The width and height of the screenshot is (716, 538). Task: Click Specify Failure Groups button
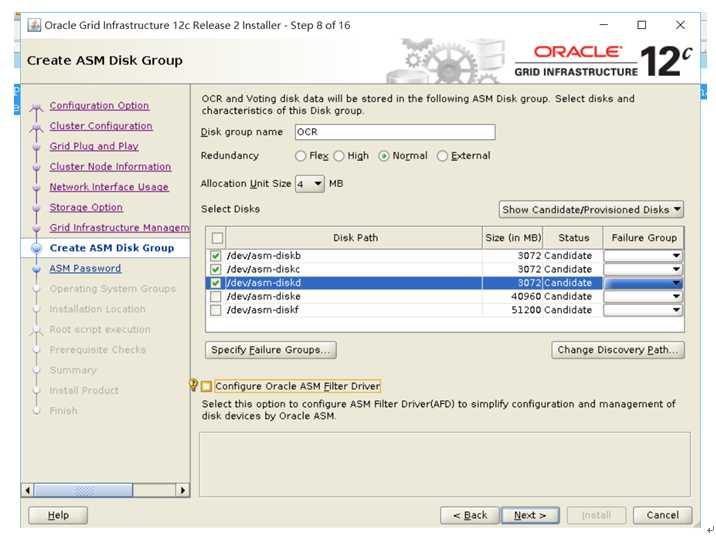tap(271, 350)
